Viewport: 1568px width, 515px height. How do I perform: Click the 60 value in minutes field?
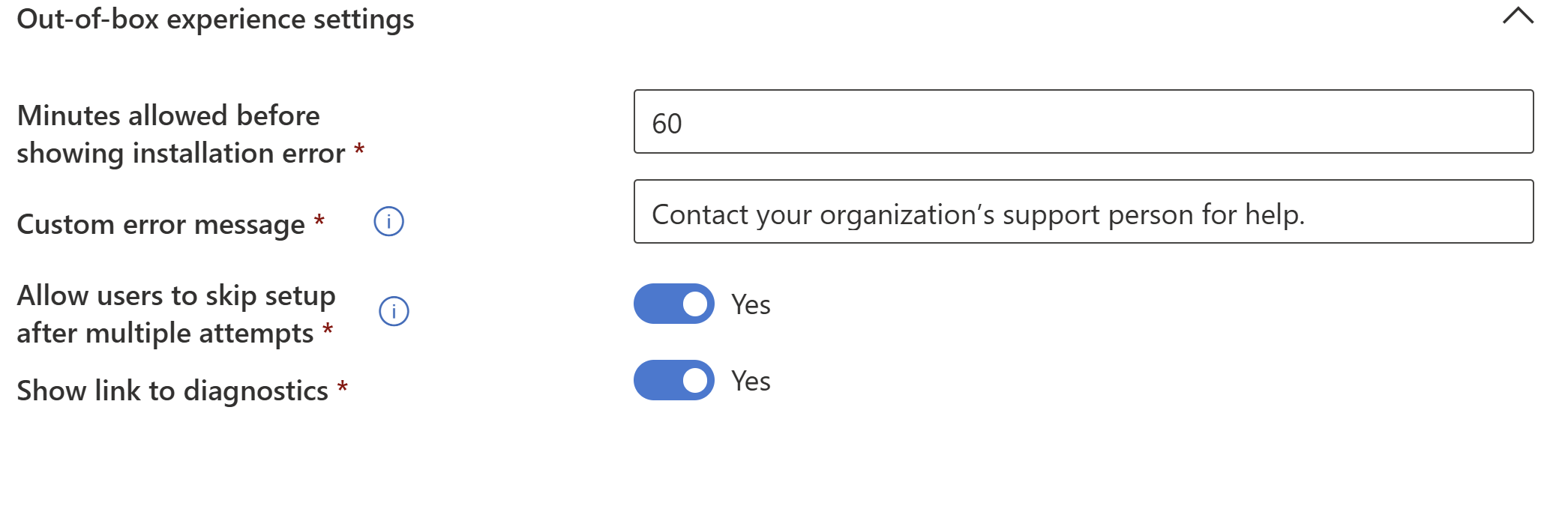point(667,124)
